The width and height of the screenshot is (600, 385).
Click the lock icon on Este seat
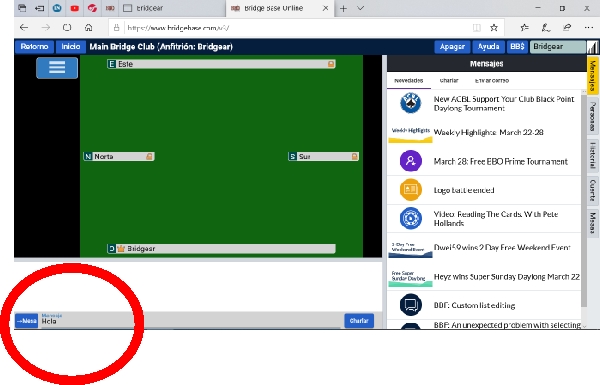click(331, 64)
